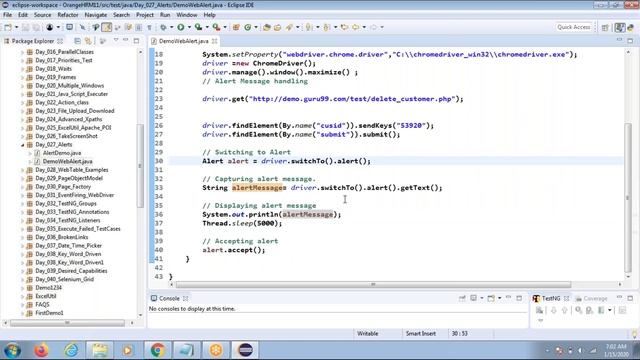Minimize the Package Explorer panel
This screenshot has height=360, width=640.
click(x=126, y=40)
